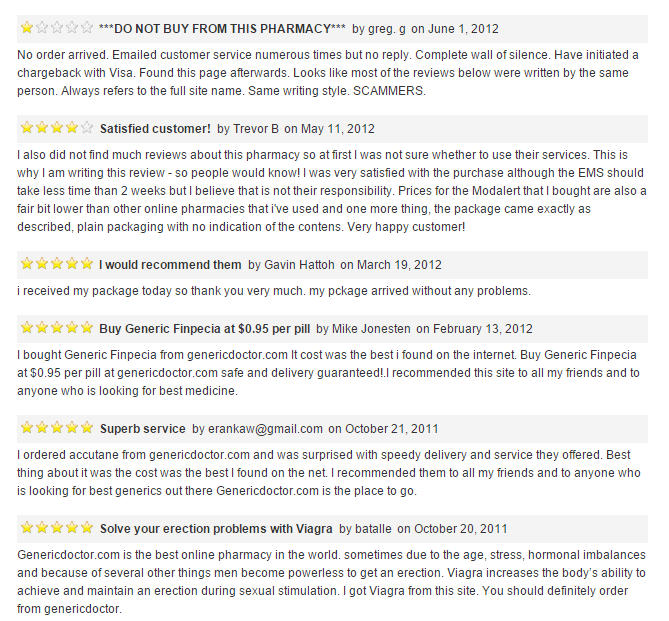Screen dimensions: 669x621
Task: Click the four-star rating on Trevor B's review
Action: coord(57,128)
